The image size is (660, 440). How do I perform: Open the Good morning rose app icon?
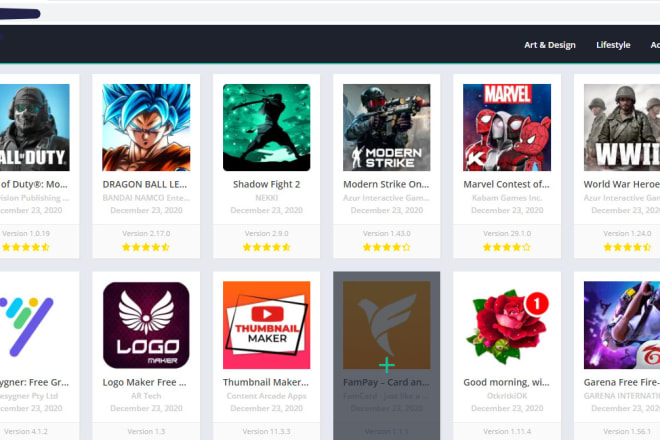tap(507, 325)
